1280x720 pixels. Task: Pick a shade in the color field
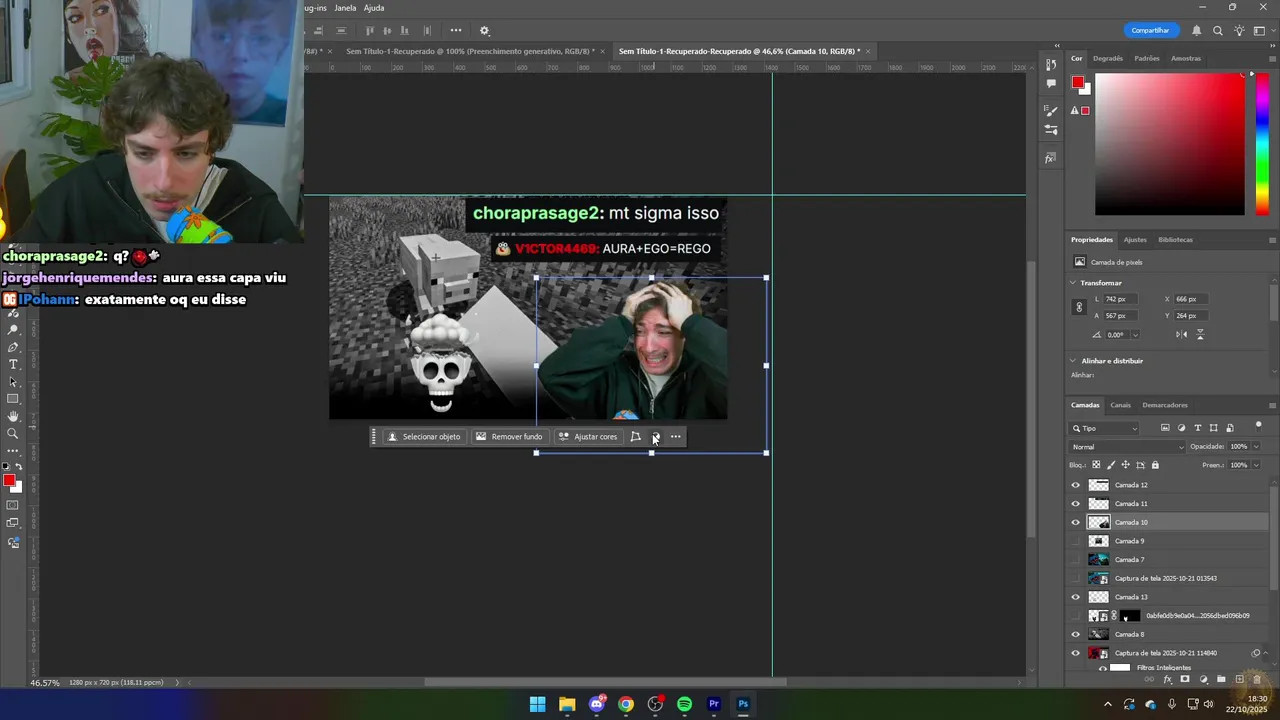point(1170,145)
